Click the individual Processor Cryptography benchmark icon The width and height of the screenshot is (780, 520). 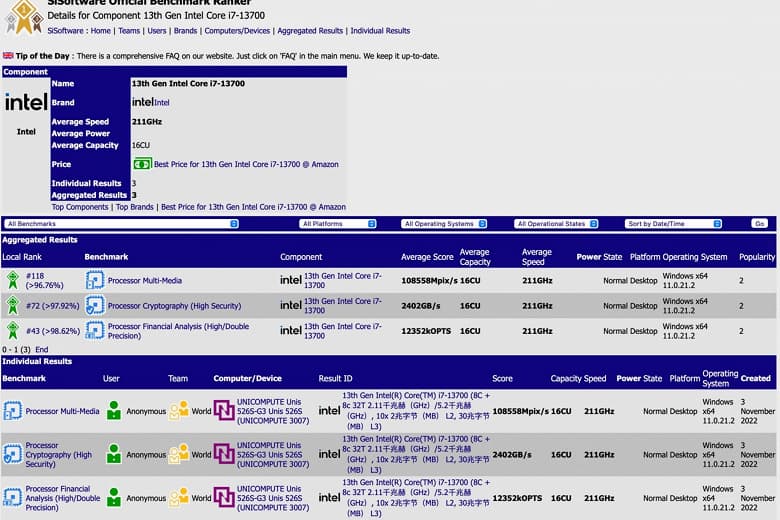click(x=12, y=454)
